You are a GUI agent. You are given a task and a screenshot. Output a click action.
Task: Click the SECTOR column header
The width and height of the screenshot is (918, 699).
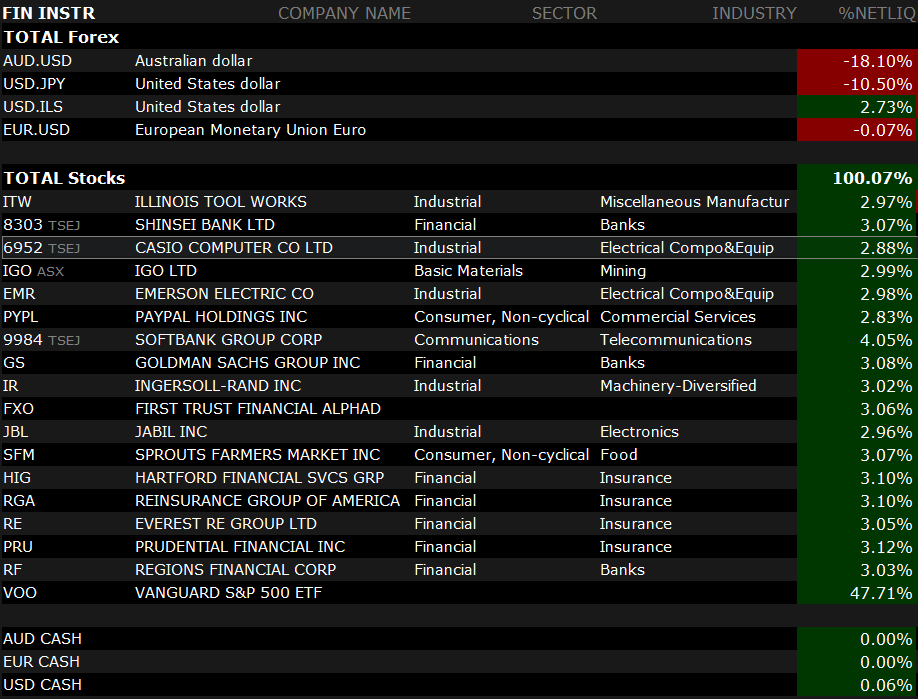coord(564,13)
